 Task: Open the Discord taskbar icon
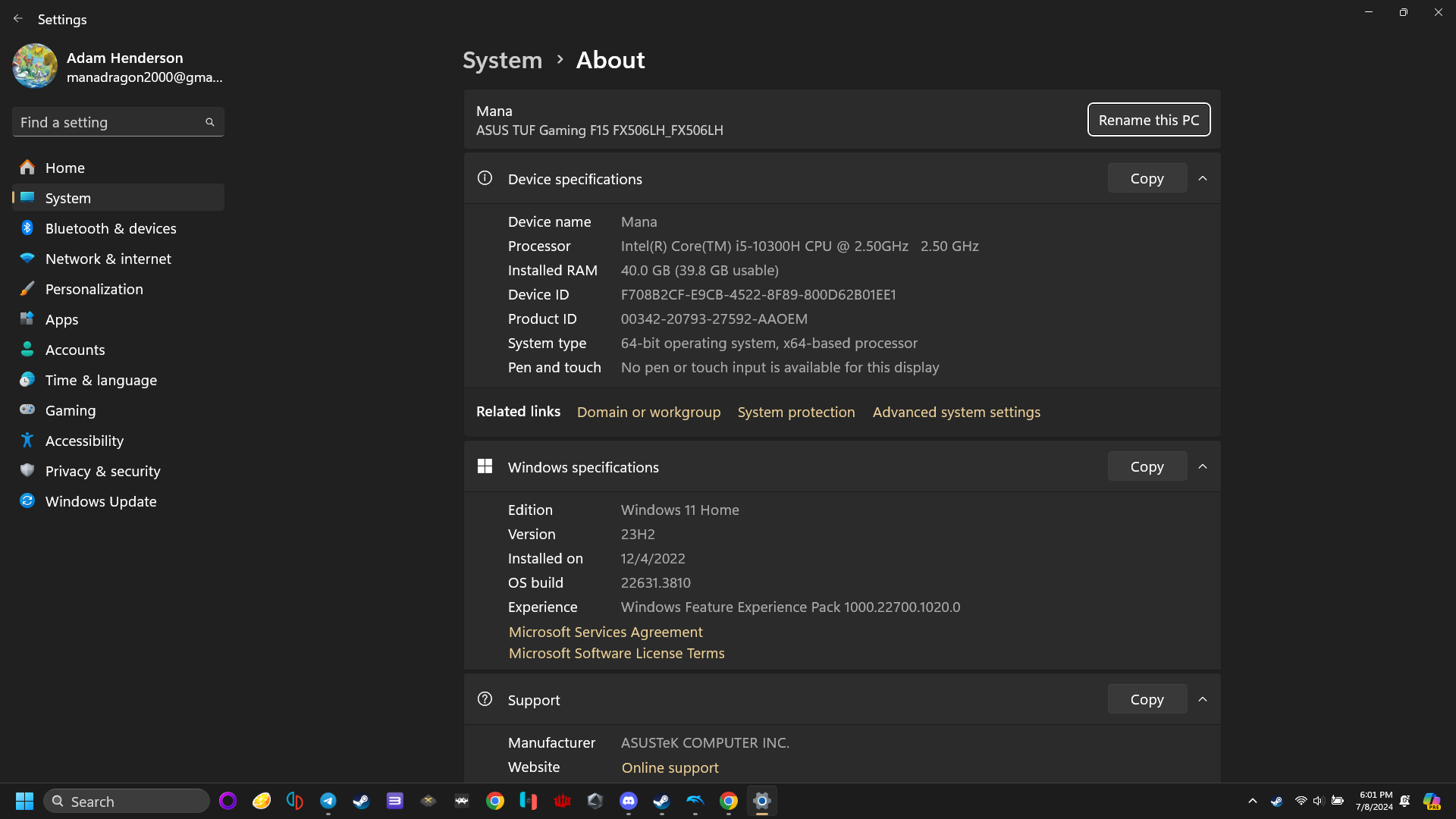[x=629, y=801]
